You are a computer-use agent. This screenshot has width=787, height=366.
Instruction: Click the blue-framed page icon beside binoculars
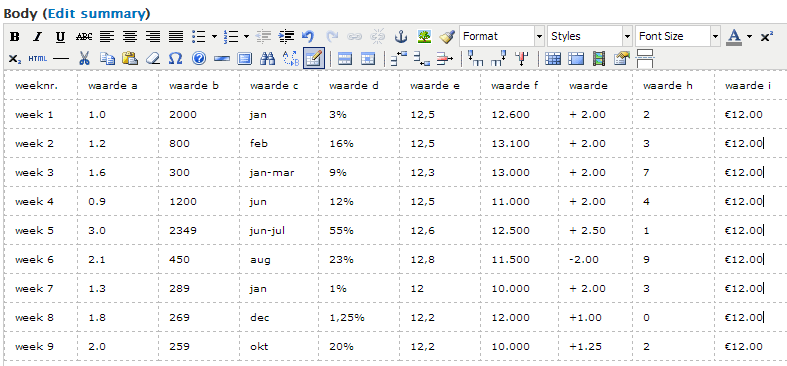point(244,59)
